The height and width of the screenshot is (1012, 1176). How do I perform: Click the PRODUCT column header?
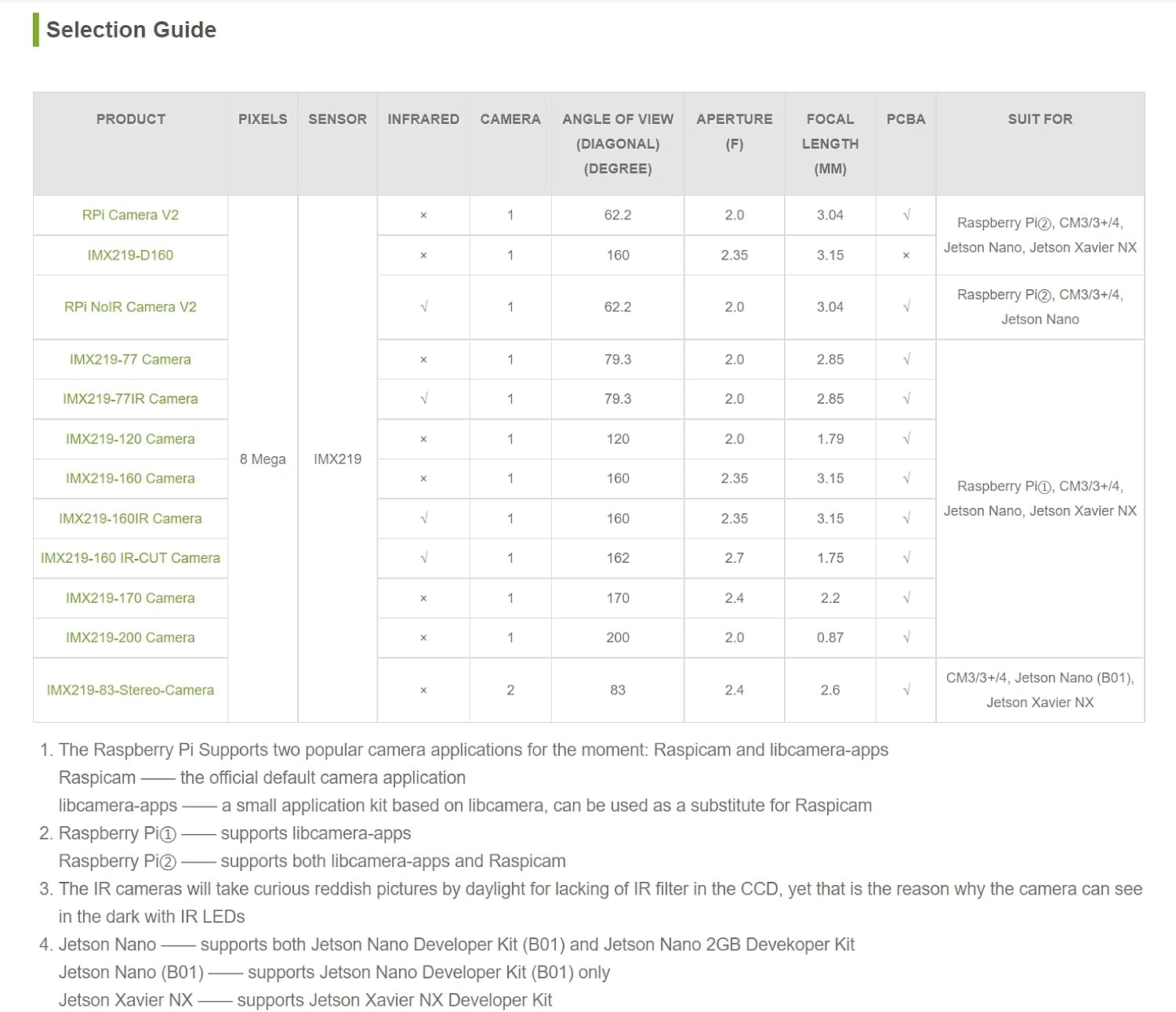pyautogui.click(x=131, y=119)
